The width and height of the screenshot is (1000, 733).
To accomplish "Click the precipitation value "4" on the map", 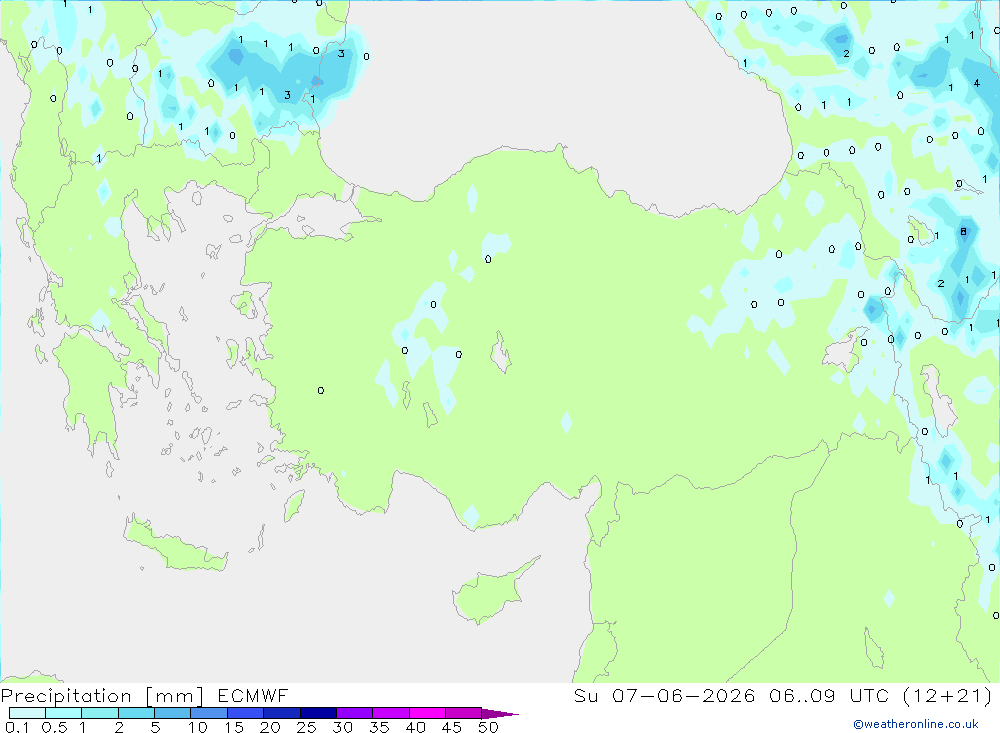I will [x=976, y=83].
